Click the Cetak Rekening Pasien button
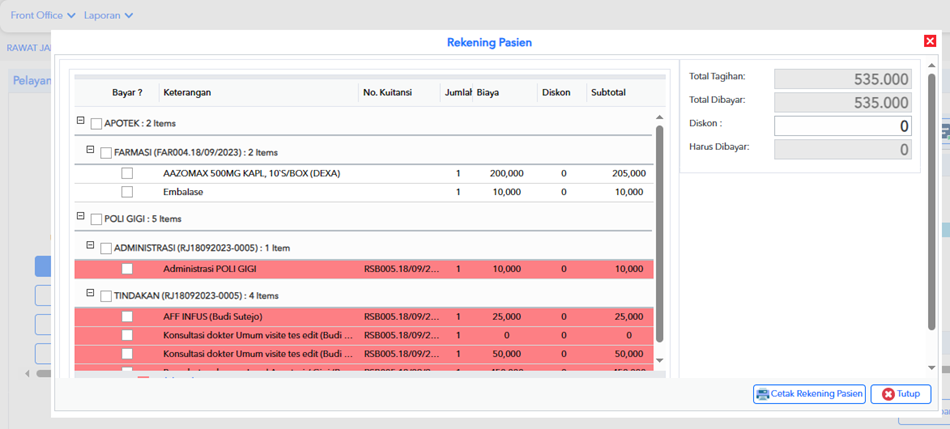Image resolution: width=950 pixels, height=429 pixels. 809,394
